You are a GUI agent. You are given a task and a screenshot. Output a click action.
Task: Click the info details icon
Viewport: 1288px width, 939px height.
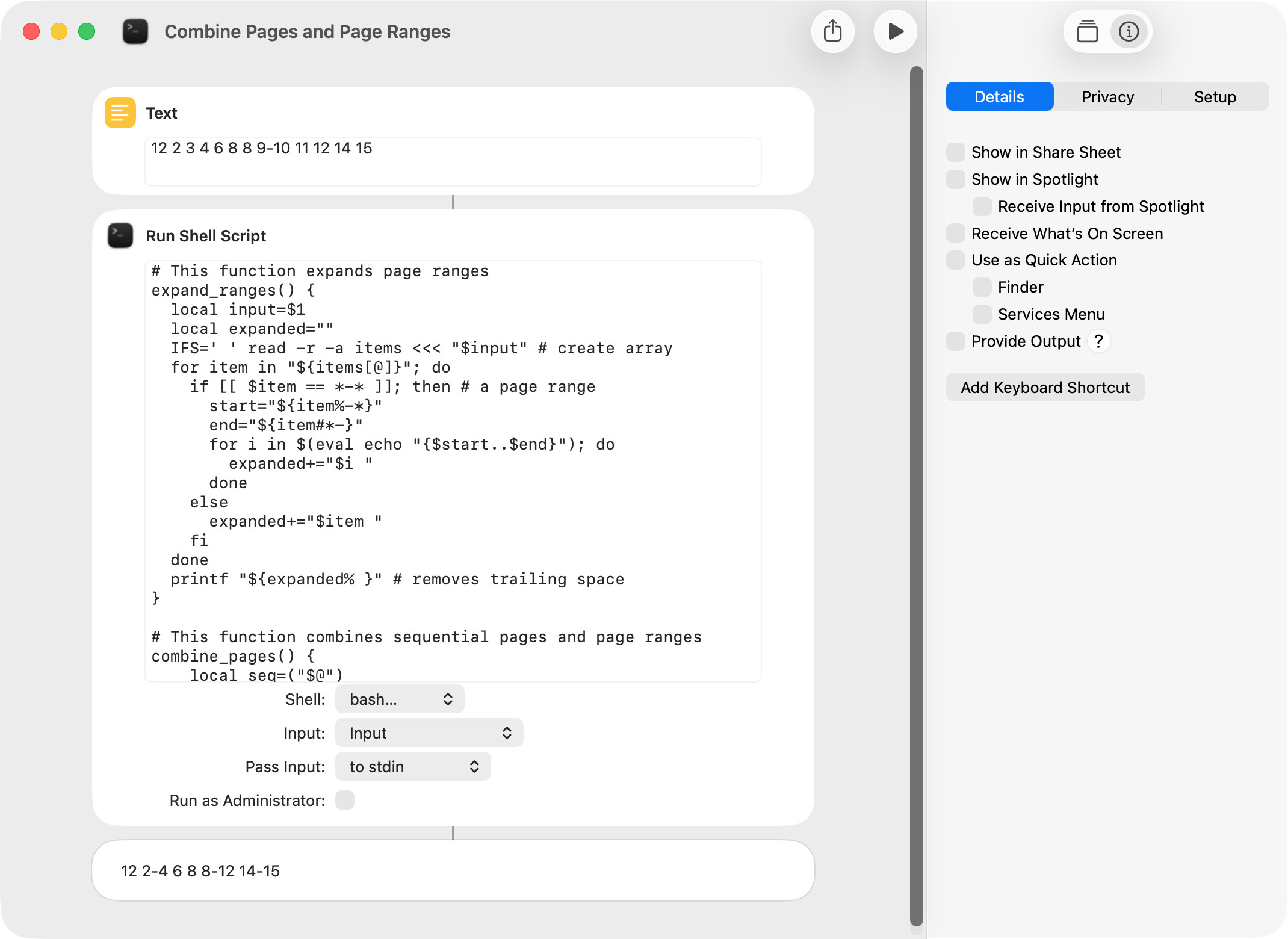(x=1129, y=31)
